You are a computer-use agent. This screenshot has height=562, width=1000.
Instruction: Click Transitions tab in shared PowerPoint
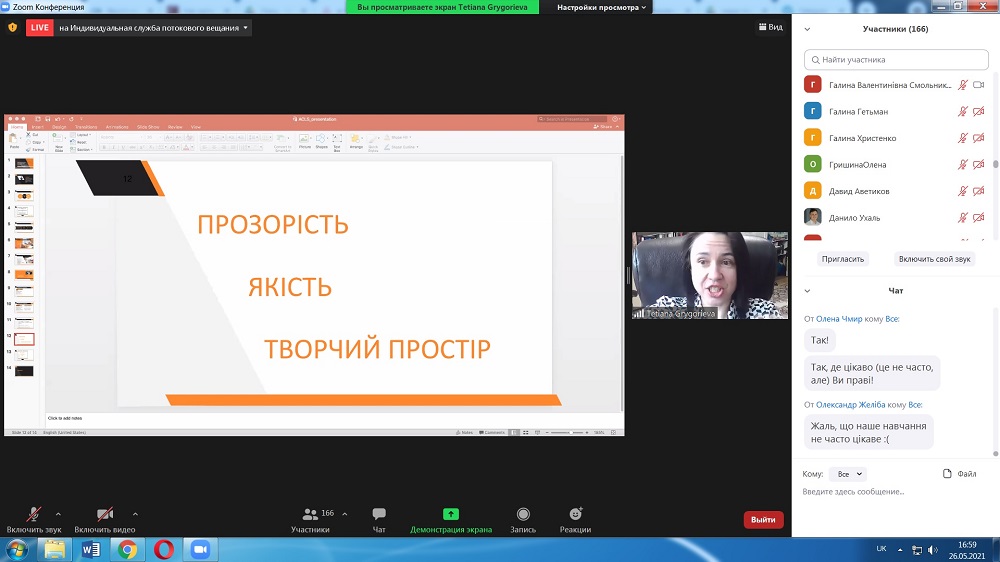(x=85, y=127)
